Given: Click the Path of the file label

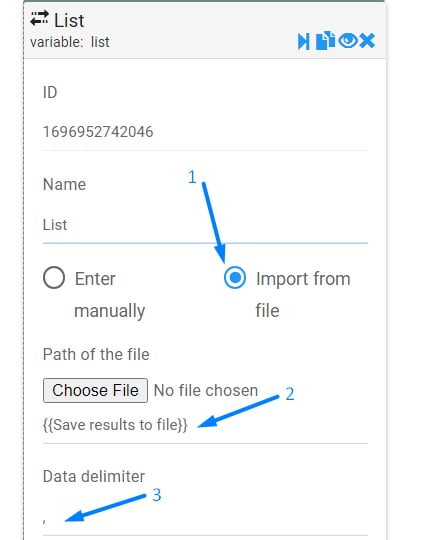Looking at the screenshot, I should pyautogui.click(x=96, y=354).
